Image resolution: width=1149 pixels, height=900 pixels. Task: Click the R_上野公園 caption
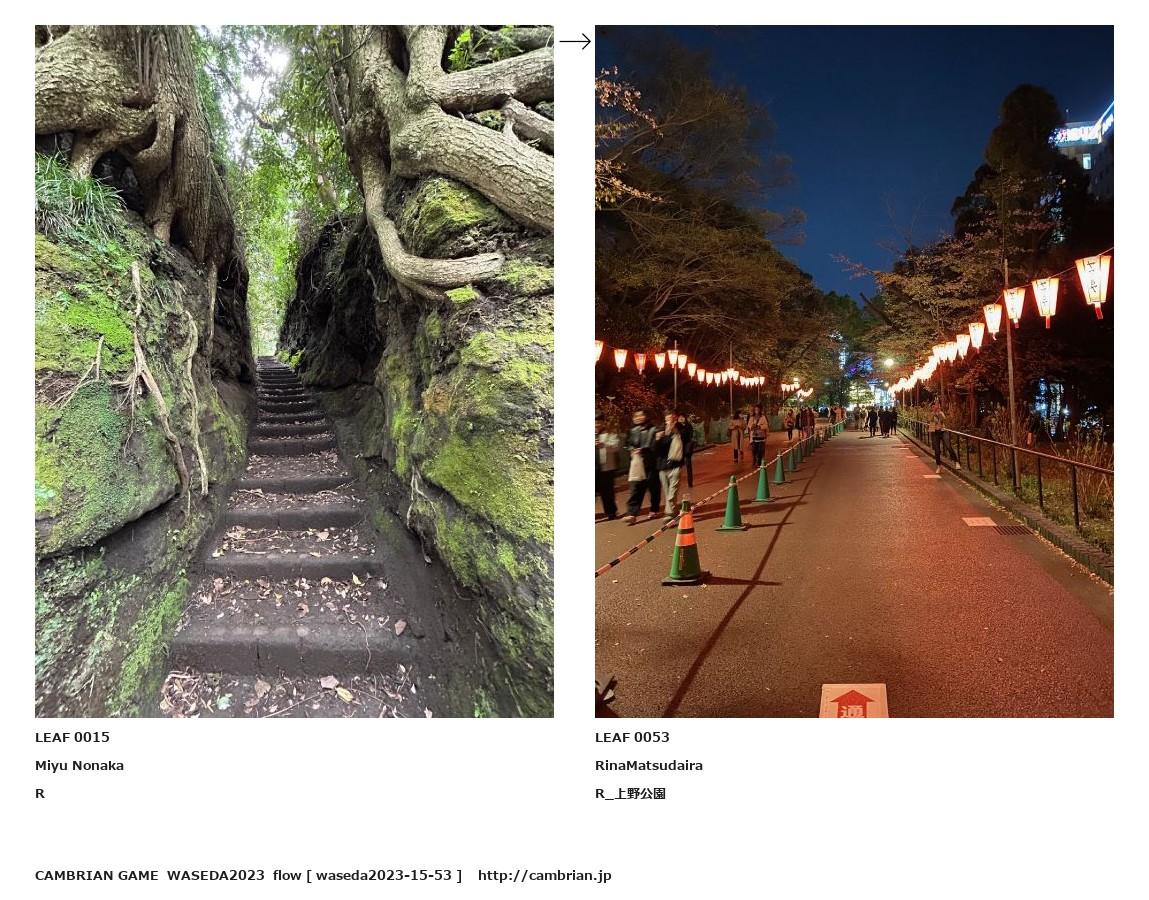pos(630,793)
